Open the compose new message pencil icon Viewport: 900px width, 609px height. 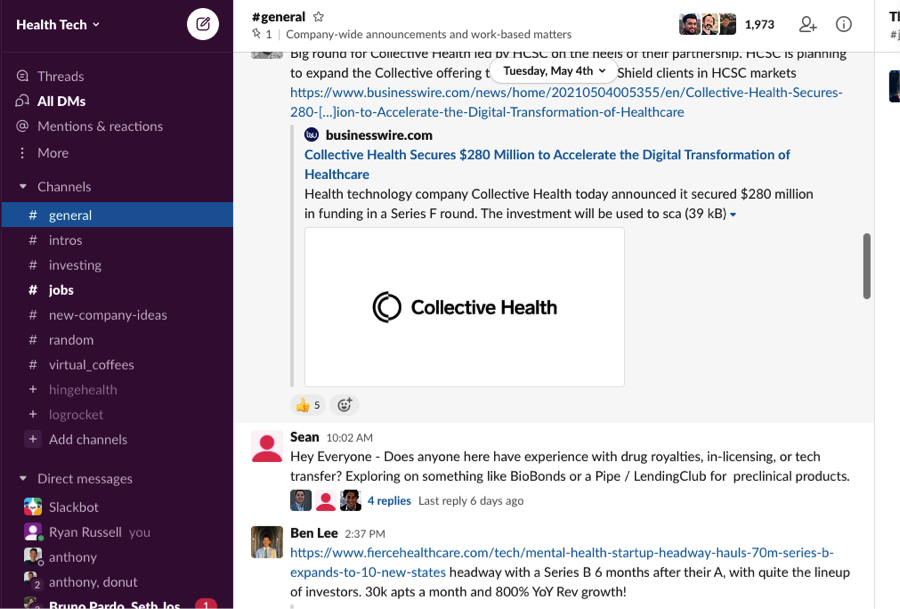click(x=202, y=23)
